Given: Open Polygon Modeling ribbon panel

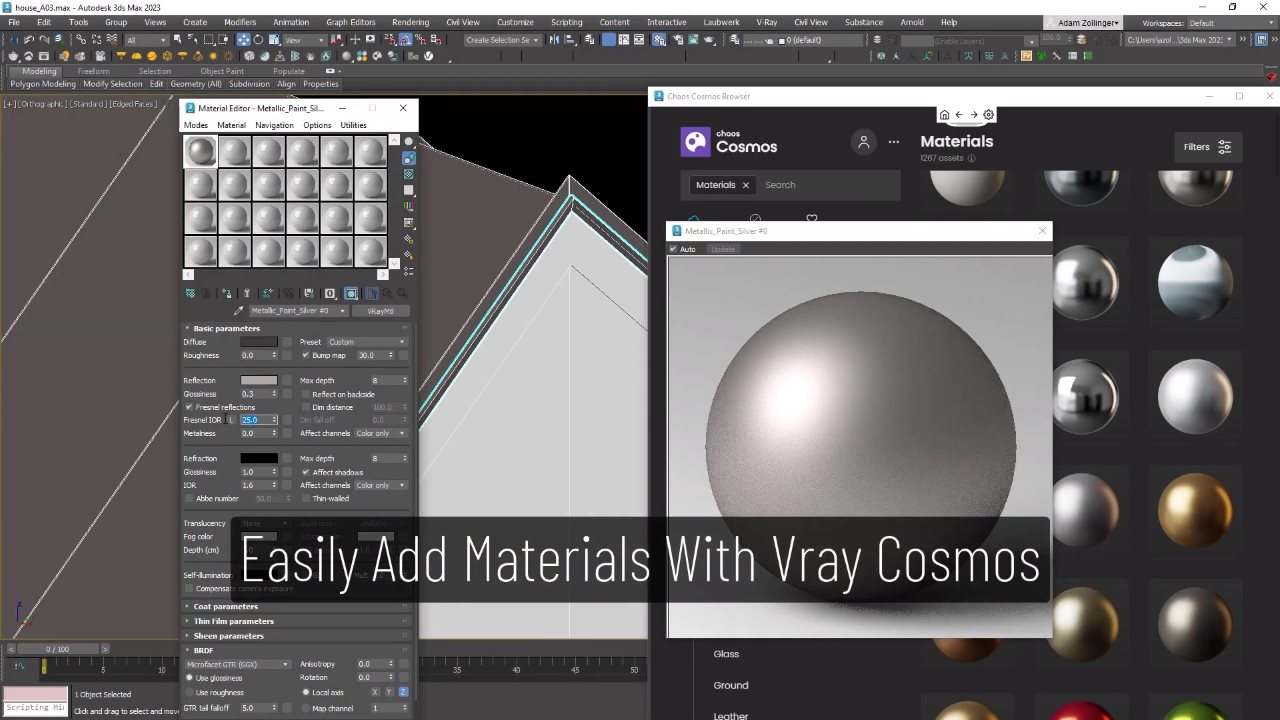Looking at the screenshot, I should pos(43,84).
